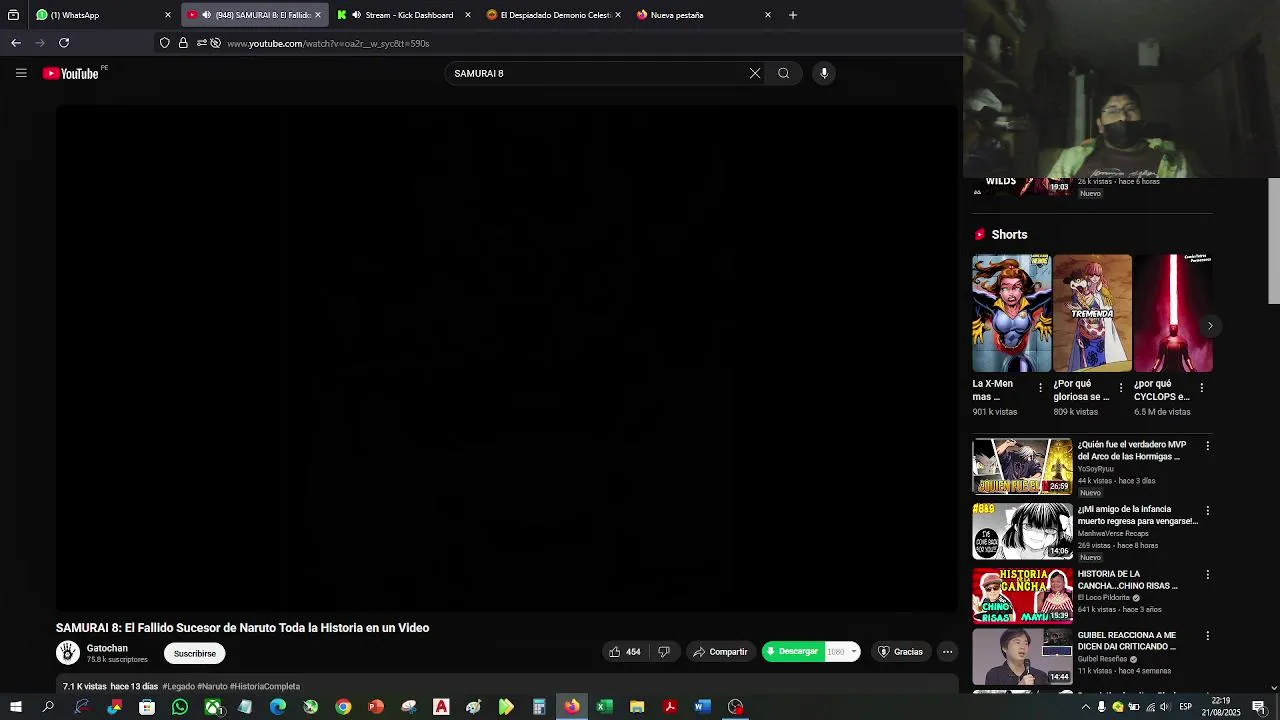Viewport: 1280px width, 720px height.
Task: Open Microsoft Edge from the taskbar
Action: click(x=278, y=707)
